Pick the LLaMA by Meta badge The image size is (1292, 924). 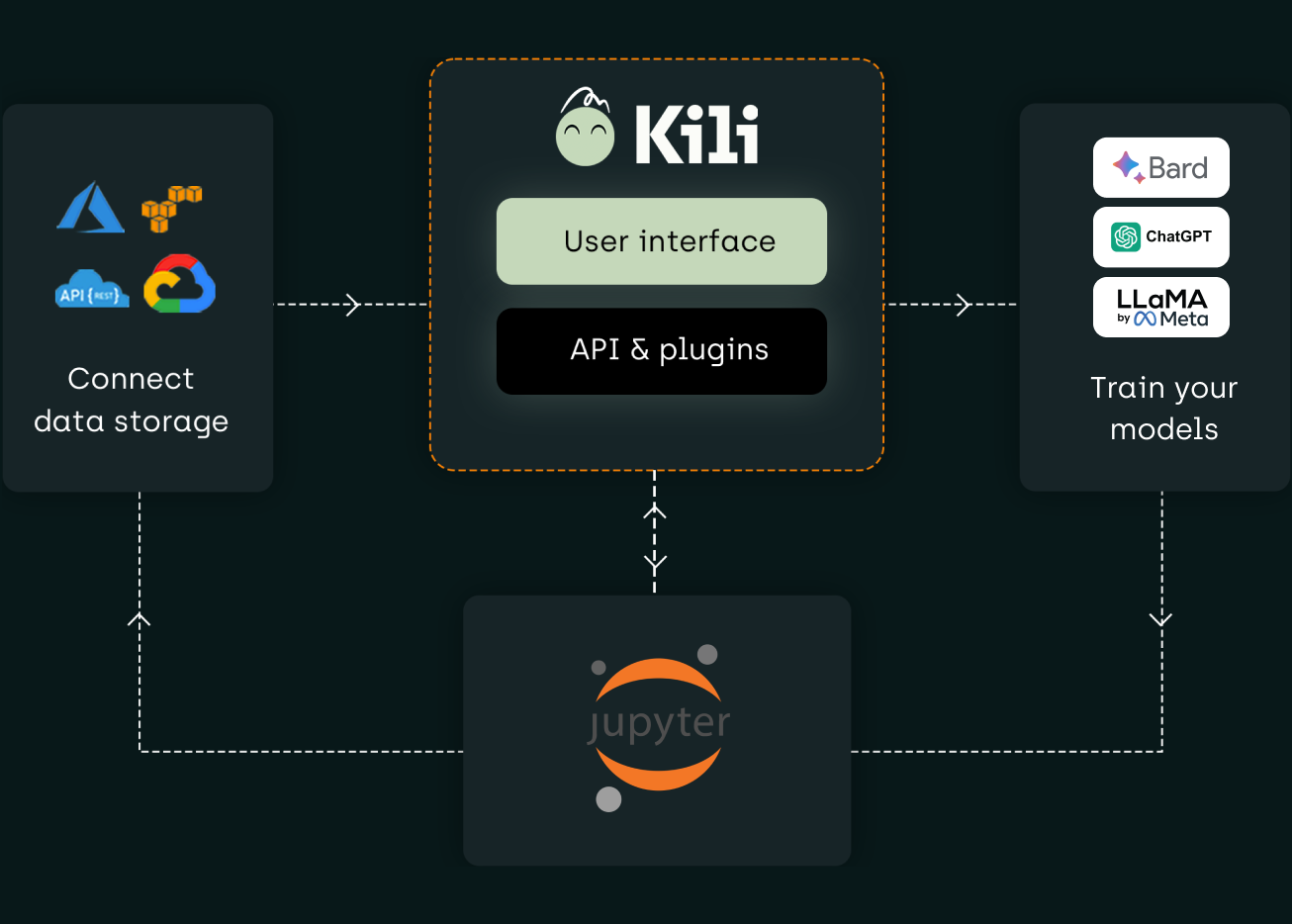[1161, 307]
